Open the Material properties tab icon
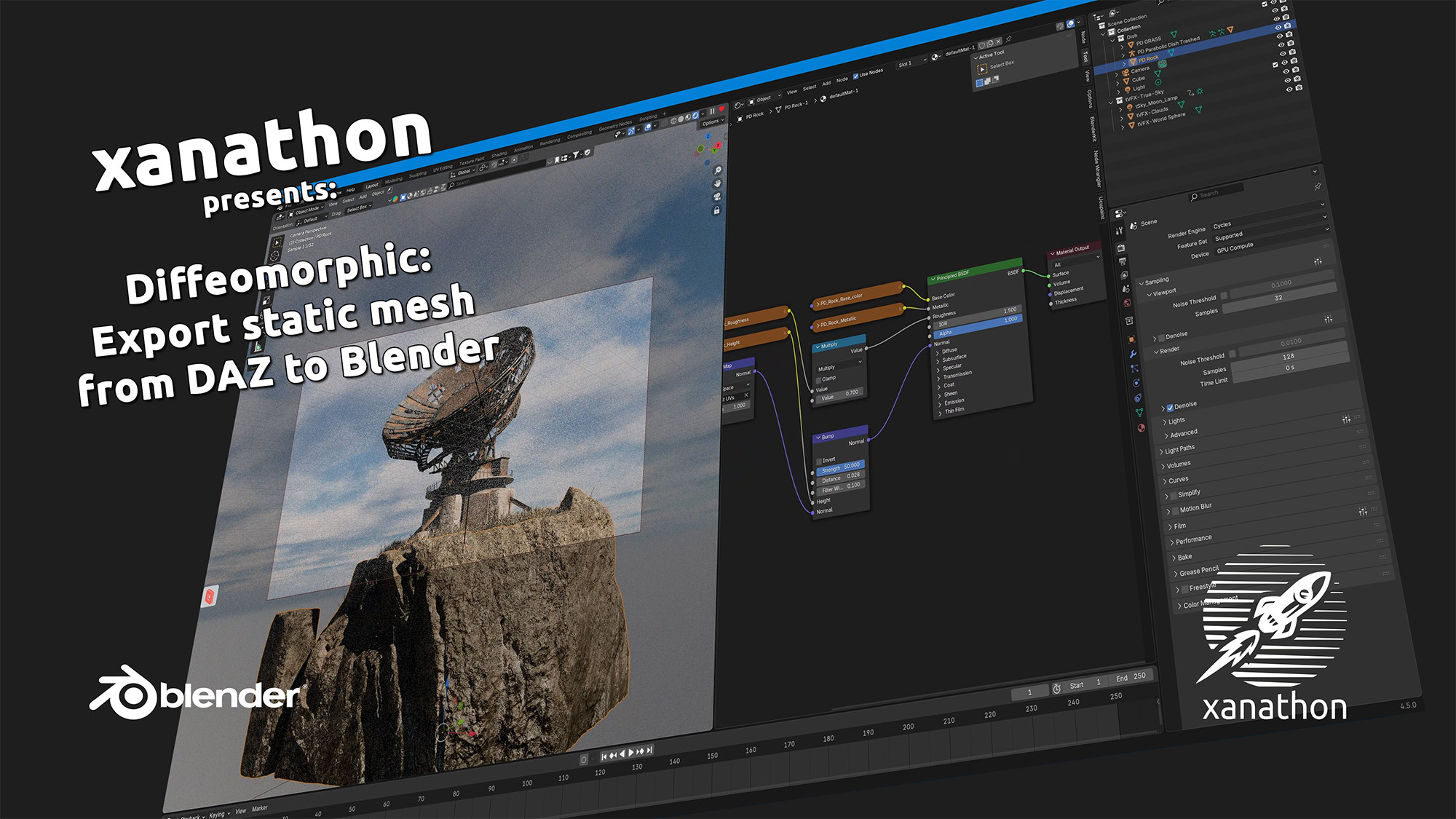1456x819 pixels. [x=1141, y=428]
